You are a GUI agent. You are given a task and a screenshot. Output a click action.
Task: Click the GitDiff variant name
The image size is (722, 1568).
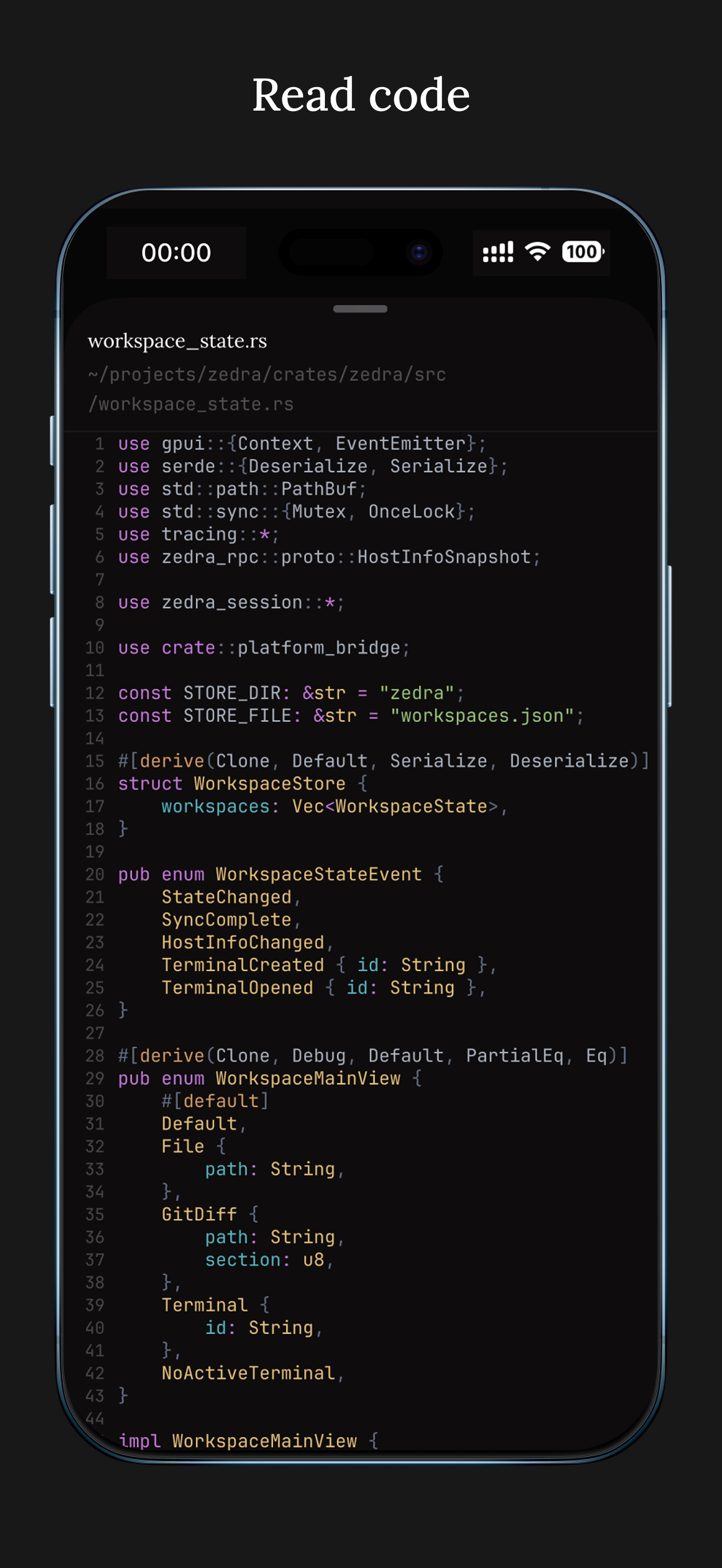tap(199, 1214)
